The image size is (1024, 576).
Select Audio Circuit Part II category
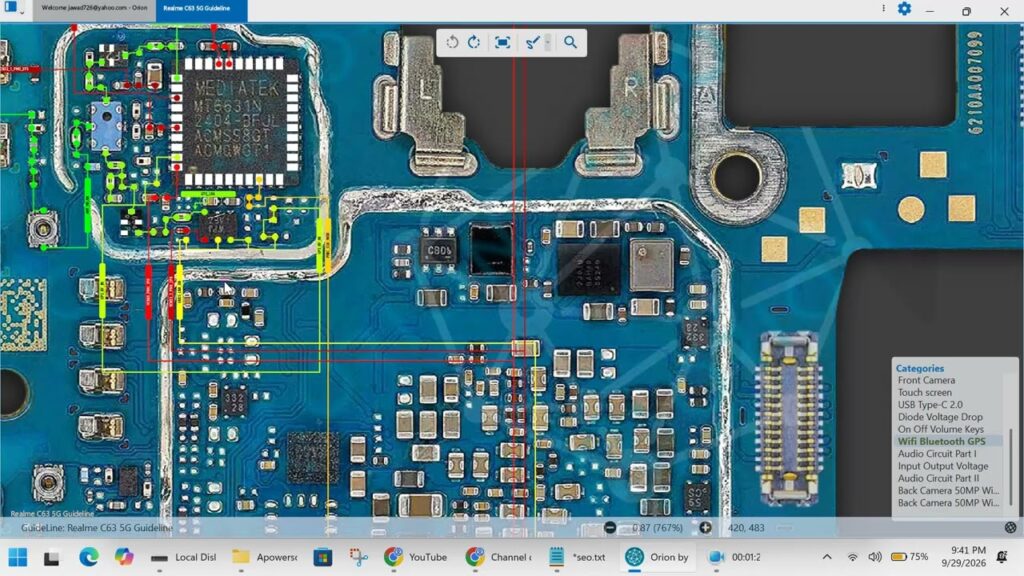(x=938, y=479)
